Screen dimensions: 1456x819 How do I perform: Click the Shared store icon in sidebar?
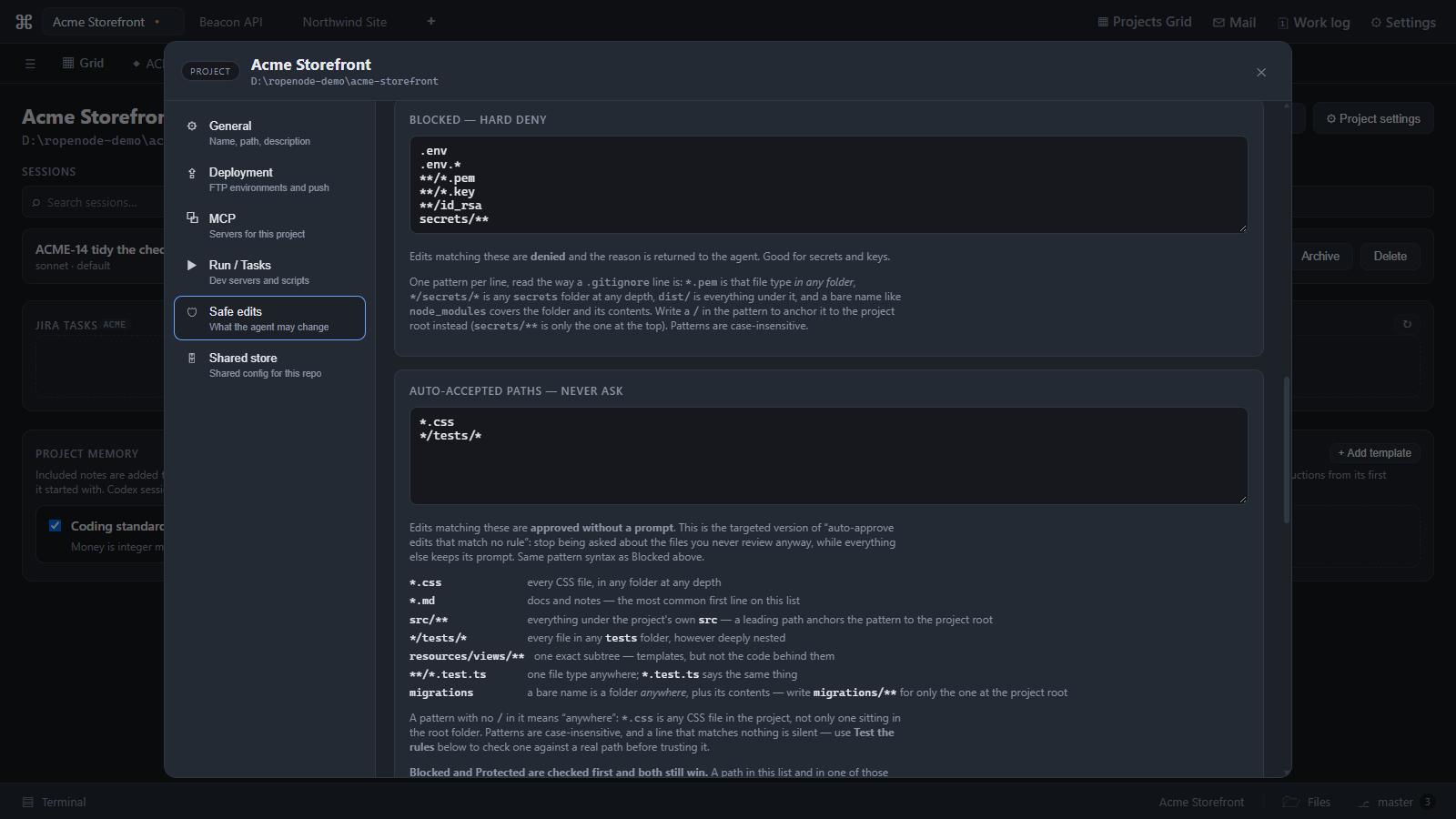point(192,359)
